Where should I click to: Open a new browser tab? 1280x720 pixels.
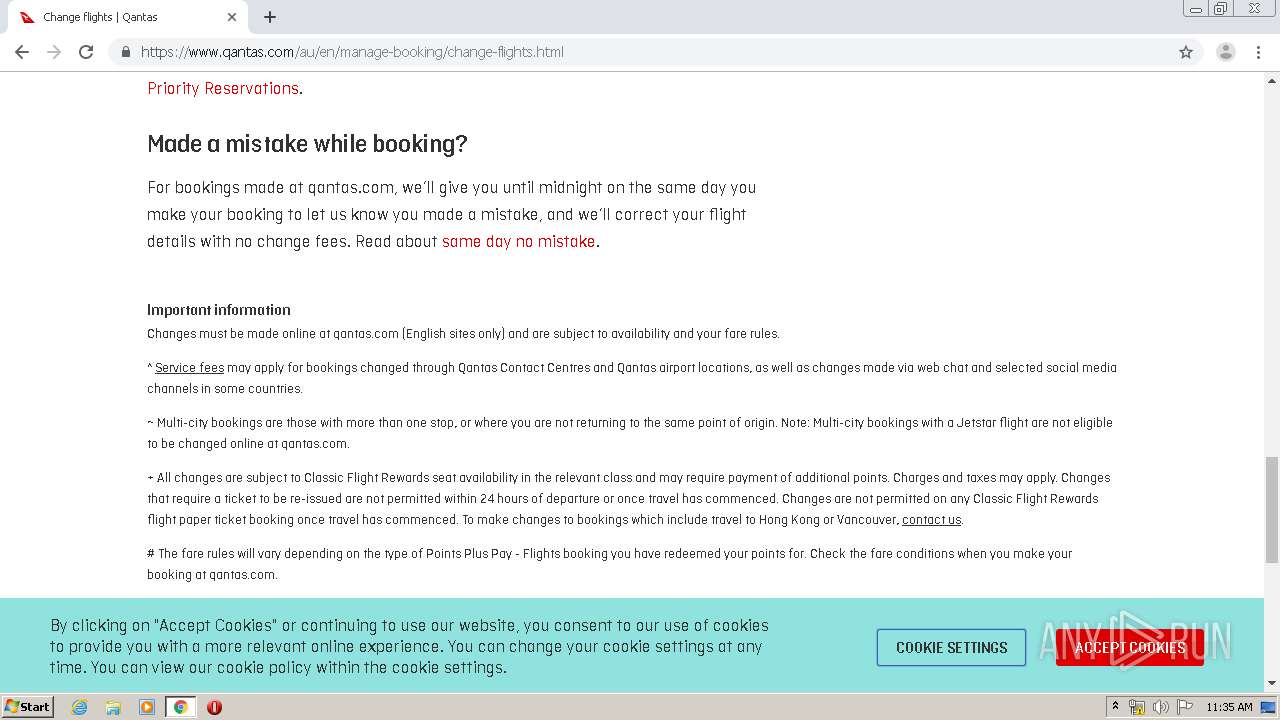(x=270, y=17)
